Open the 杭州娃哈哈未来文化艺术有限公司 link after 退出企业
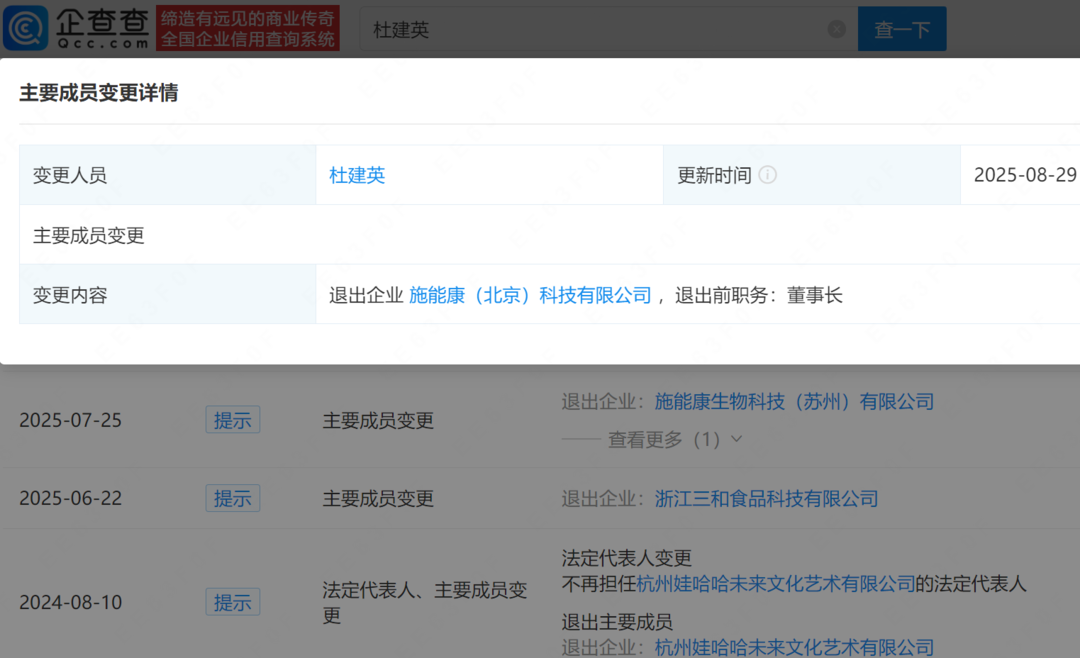The height and width of the screenshot is (658, 1080). point(793,647)
